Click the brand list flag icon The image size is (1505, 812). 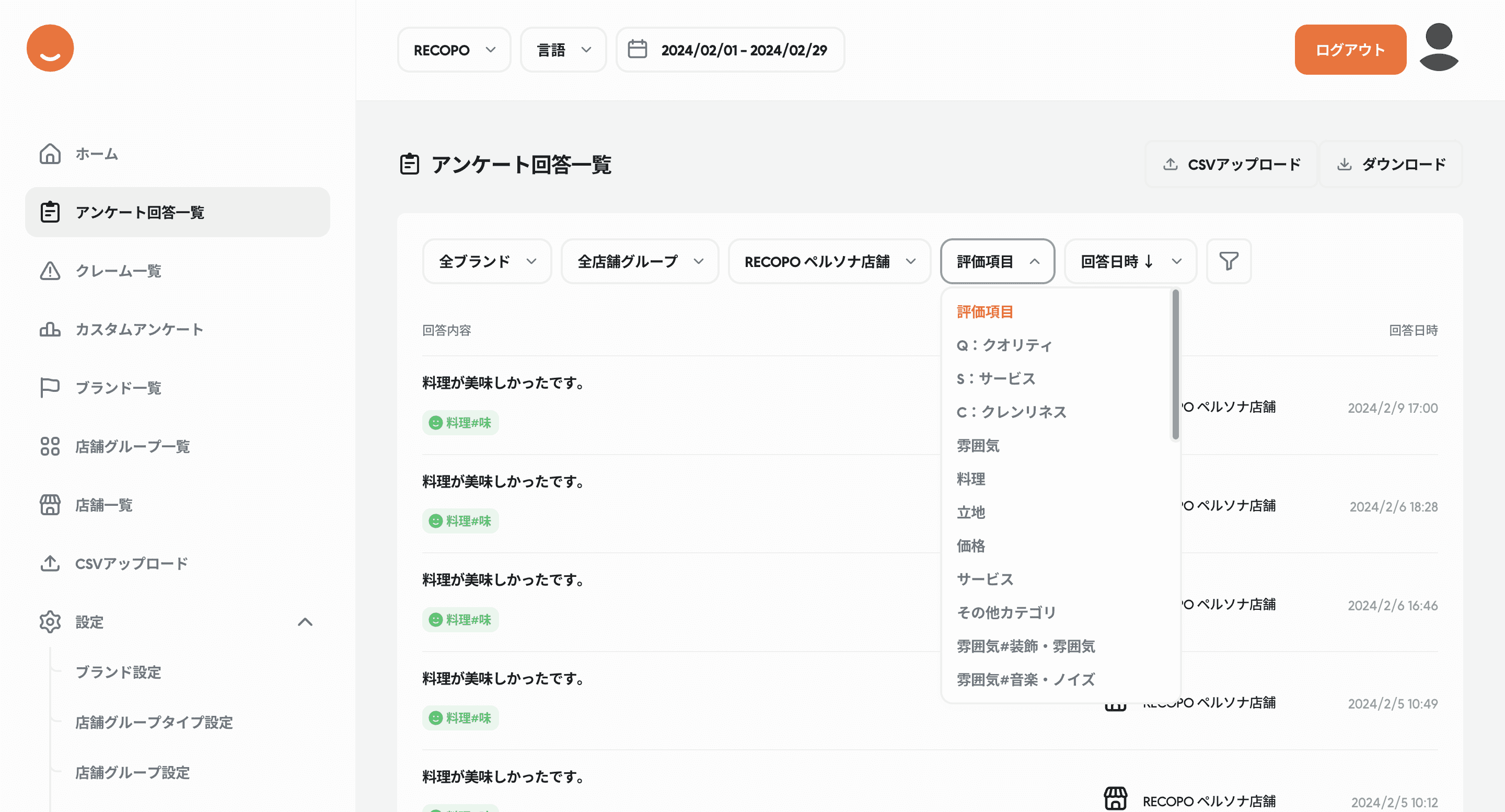pyautogui.click(x=50, y=387)
